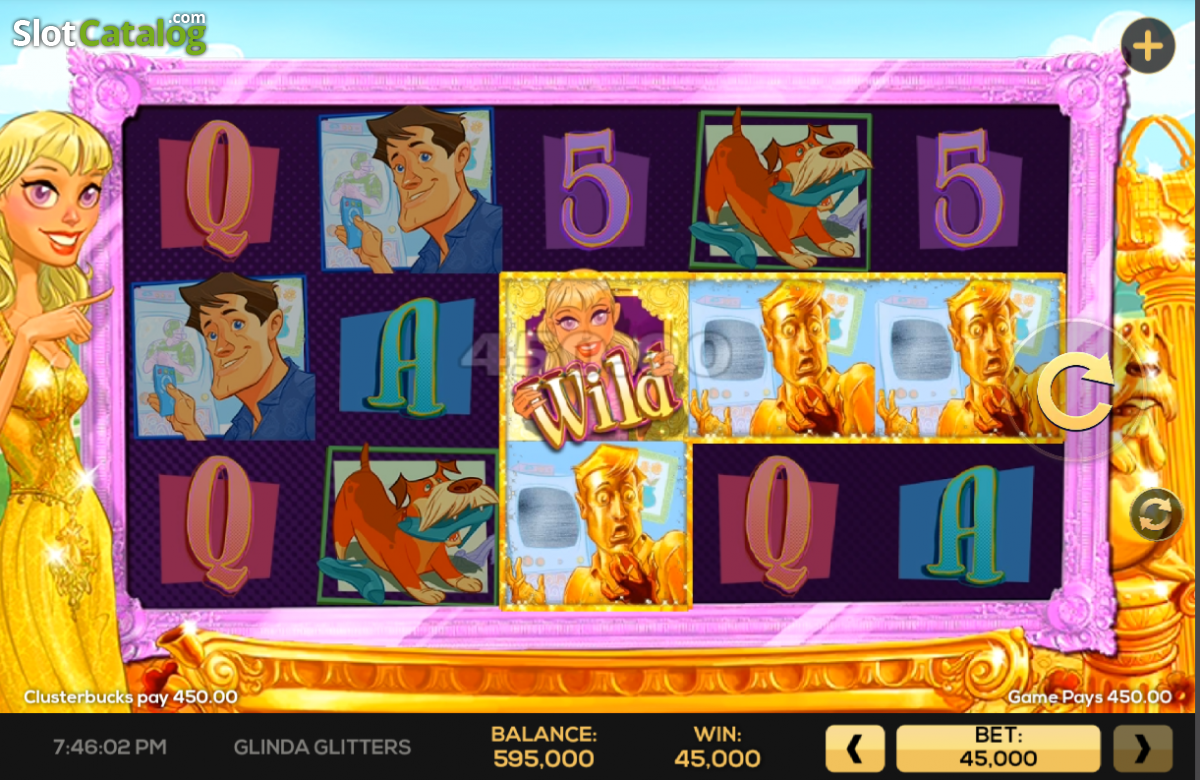Click the Q symbol in the top-left reel cell

tap(217, 188)
